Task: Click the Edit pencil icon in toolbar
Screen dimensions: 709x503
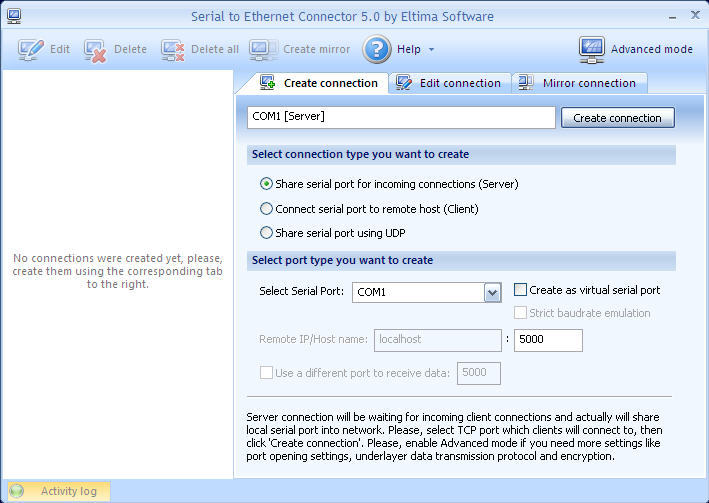Action: 31,49
